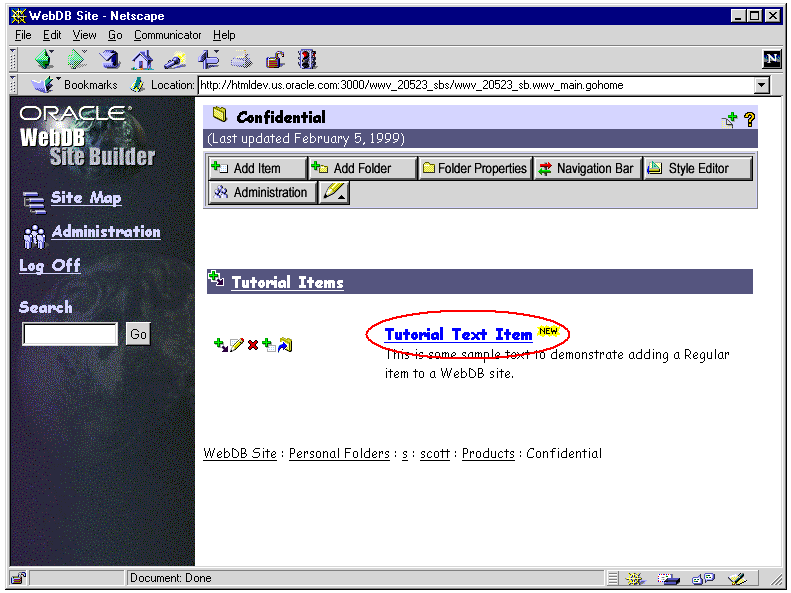
Task: Click the Stop traffic light icon
Action: pyautogui.click(x=308, y=59)
